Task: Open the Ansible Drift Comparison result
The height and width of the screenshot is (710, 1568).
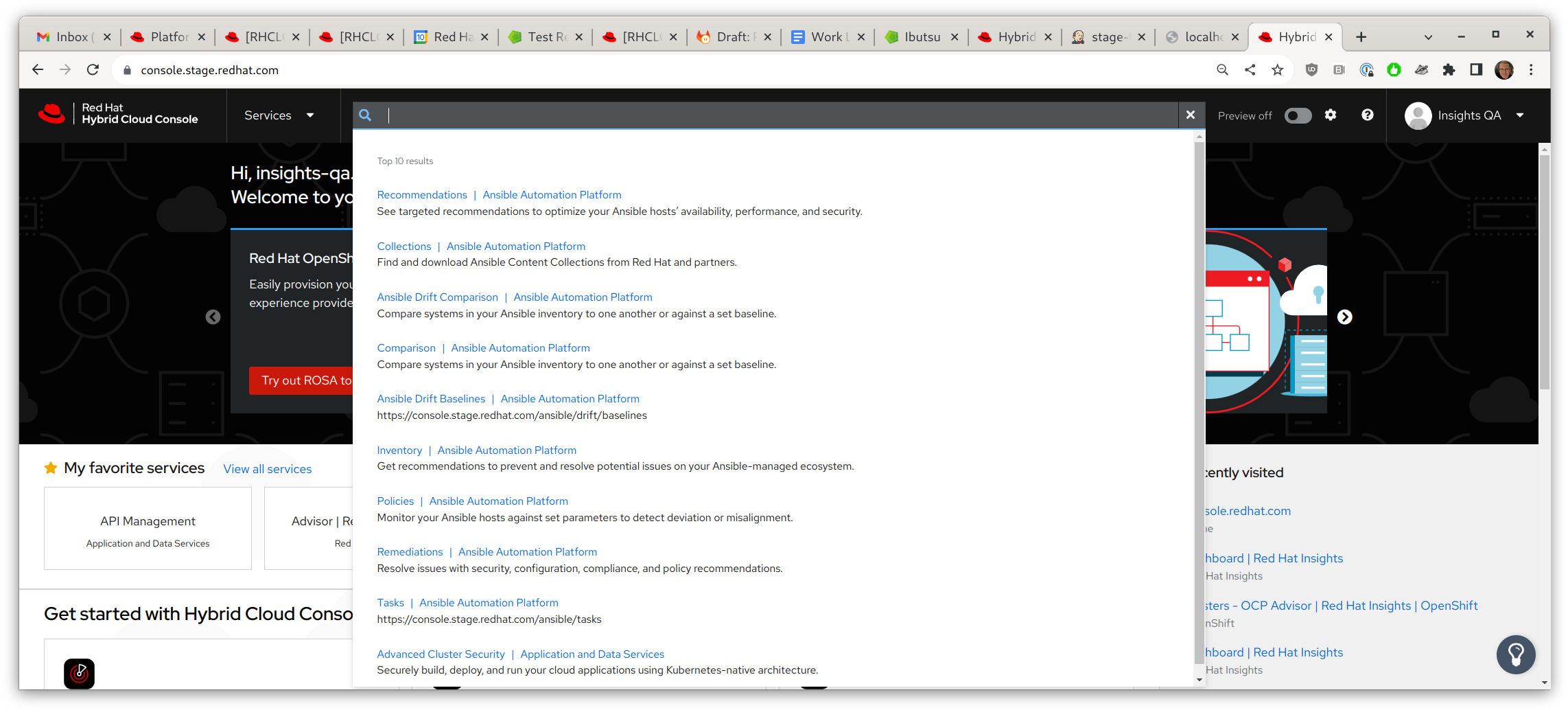Action: pyautogui.click(x=438, y=297)
